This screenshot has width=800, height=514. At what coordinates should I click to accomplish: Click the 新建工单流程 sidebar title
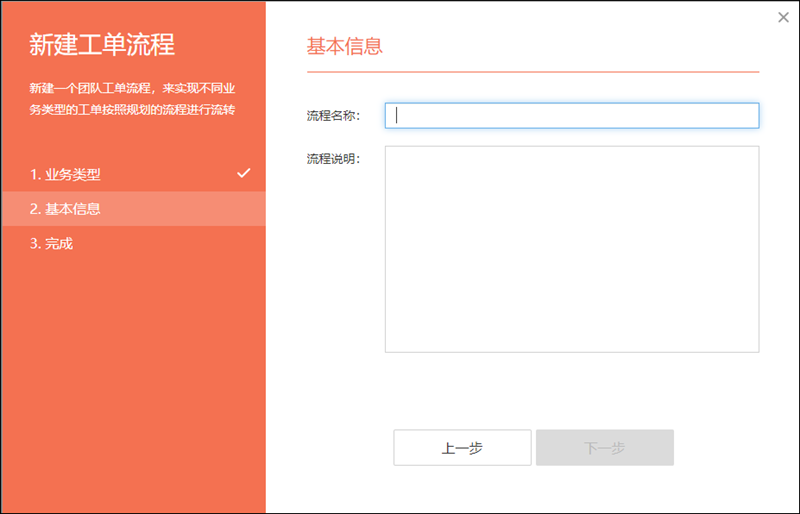(x=102, y=44)
